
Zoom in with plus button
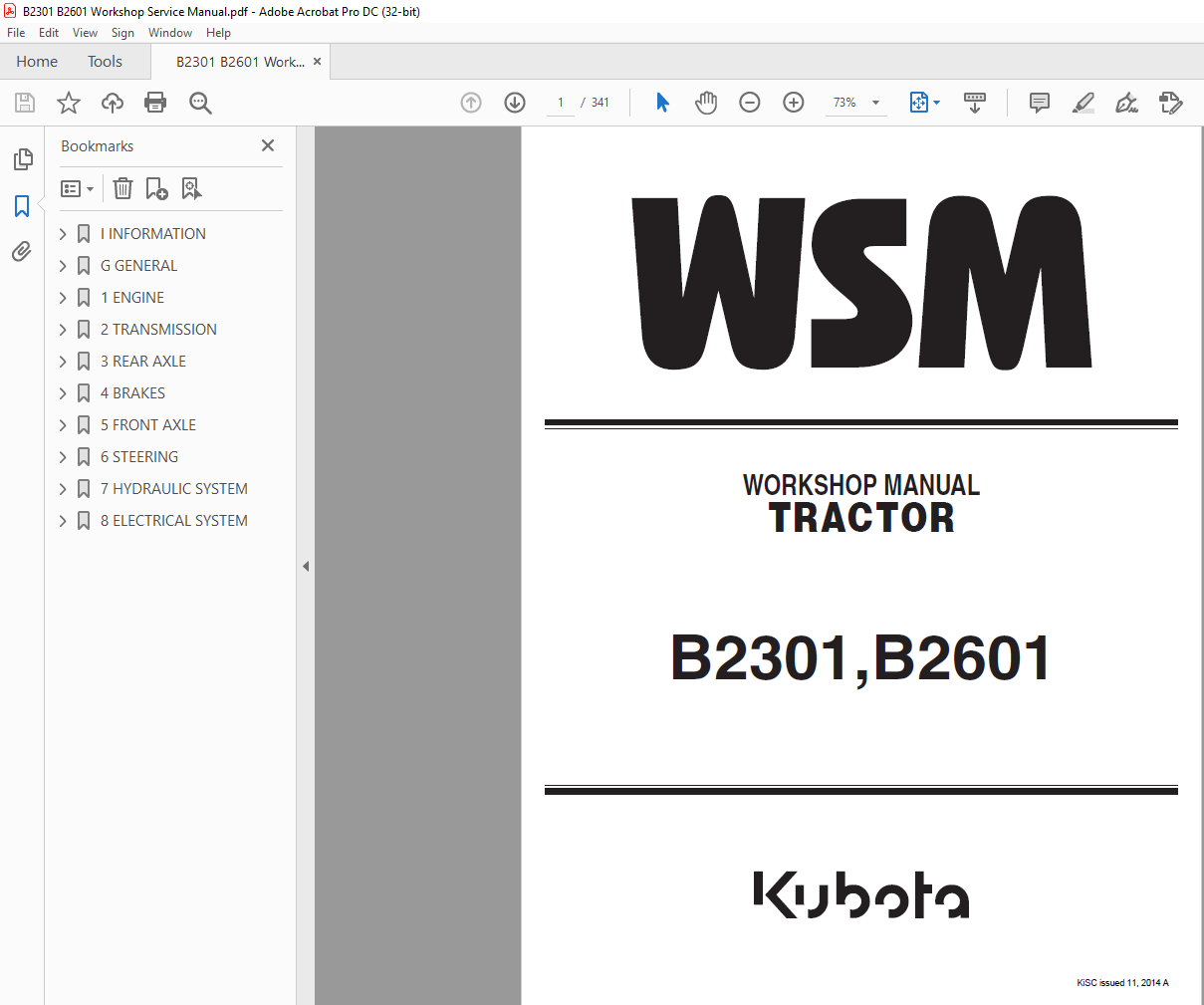tap(794, 103)
